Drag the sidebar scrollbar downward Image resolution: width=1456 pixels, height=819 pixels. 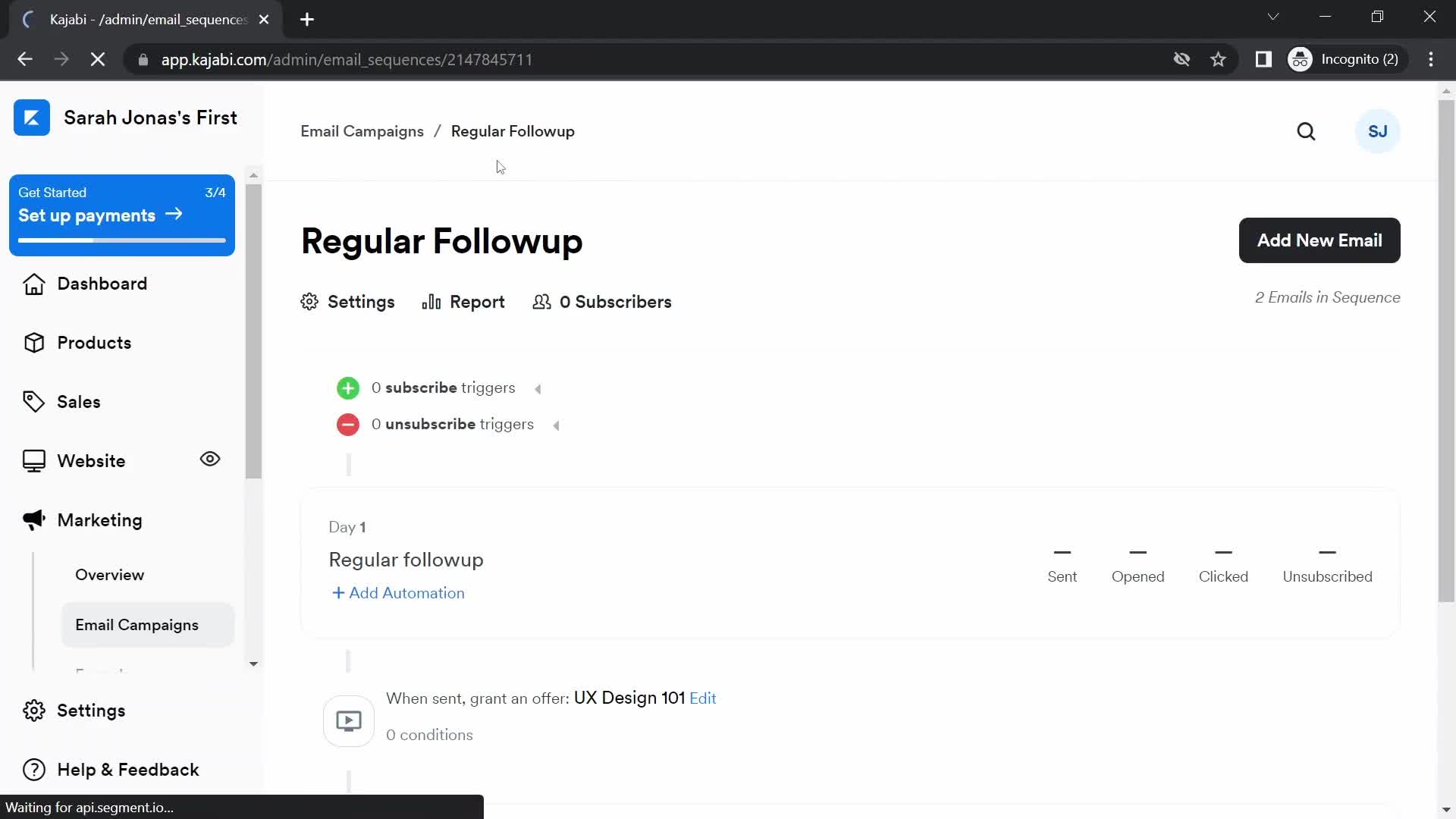click(254, 663)
